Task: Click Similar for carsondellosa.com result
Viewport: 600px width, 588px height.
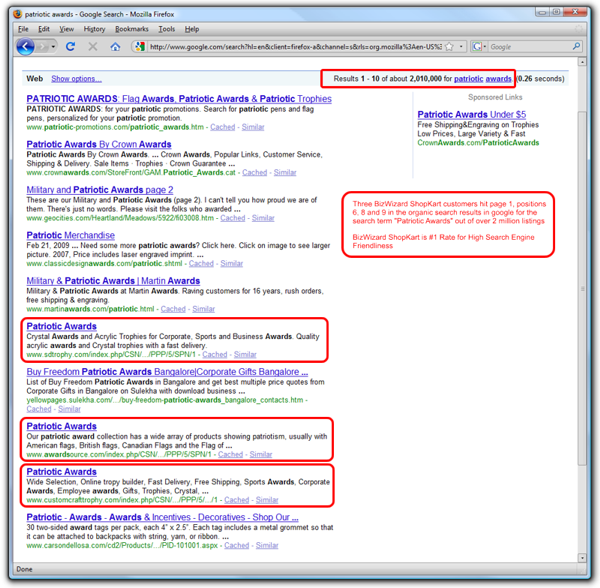Action: click(x=267, y=546)
